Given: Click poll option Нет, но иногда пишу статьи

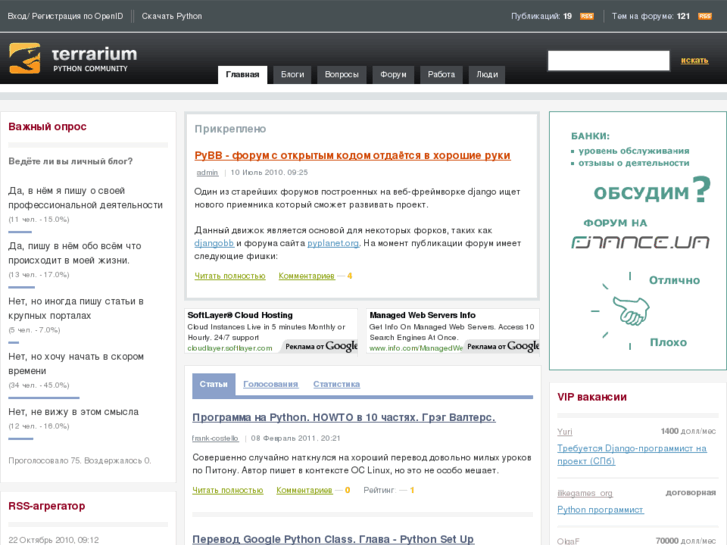Looking at the screenshot, I should pyautogui.click(x=76, y=308).
